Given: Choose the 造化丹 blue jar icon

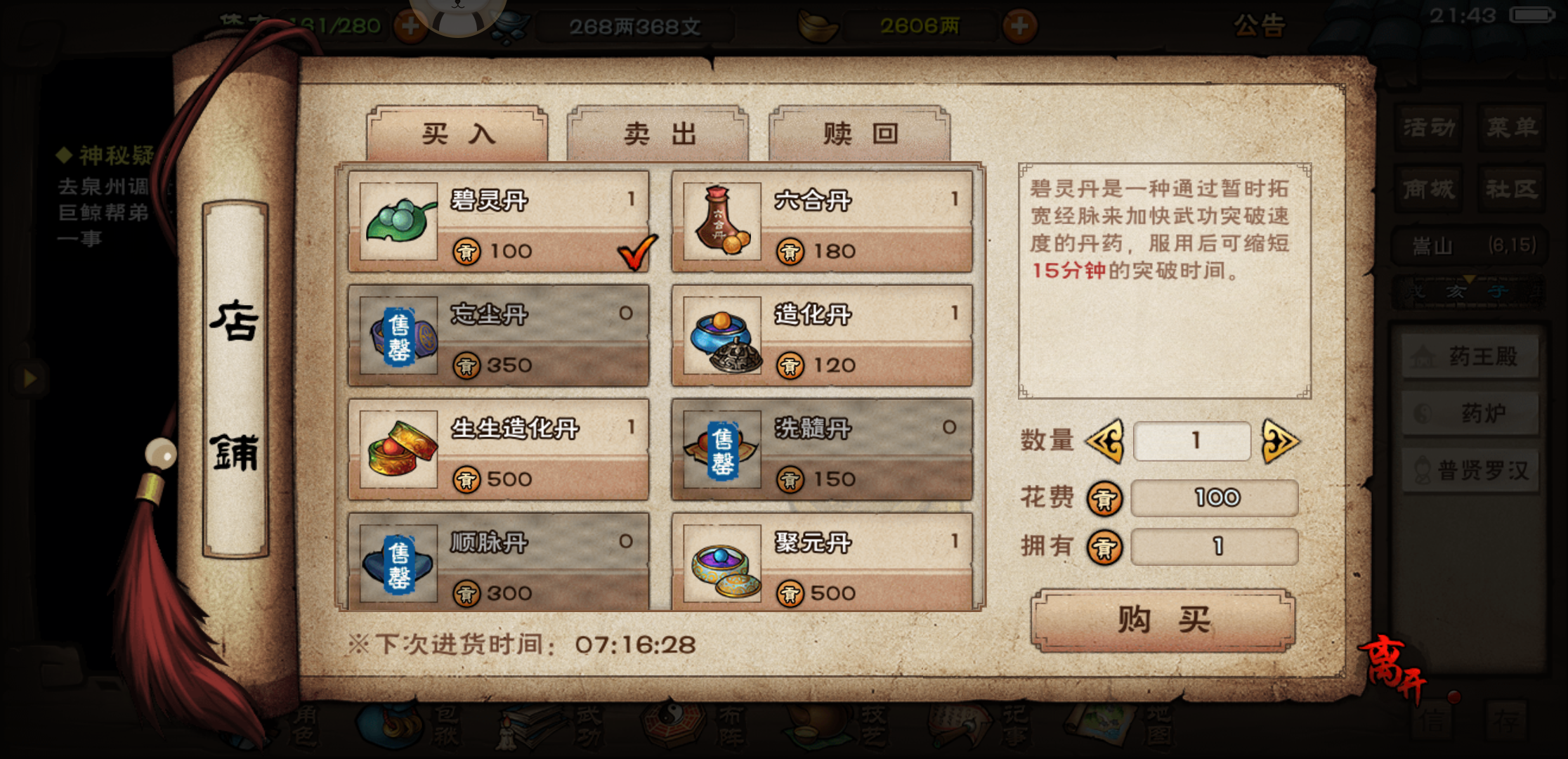Looking at the screenshot, I should click(x=722, y=335).
